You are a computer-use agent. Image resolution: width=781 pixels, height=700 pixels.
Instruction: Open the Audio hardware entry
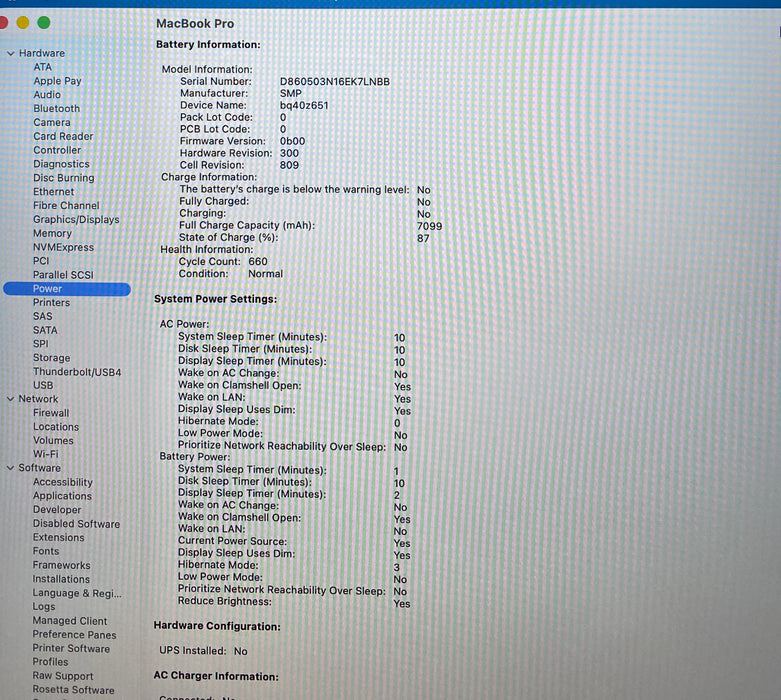tap(47, 95)
